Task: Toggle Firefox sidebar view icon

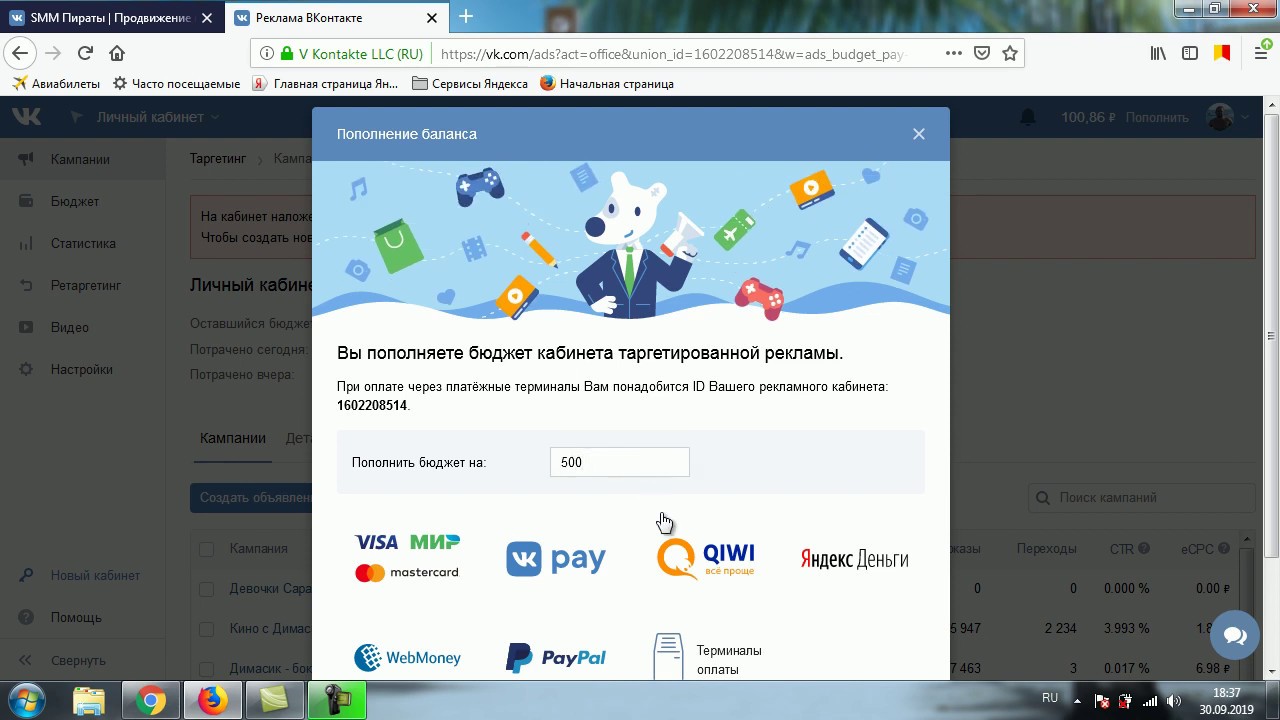Action: [x=1190, y=54]
